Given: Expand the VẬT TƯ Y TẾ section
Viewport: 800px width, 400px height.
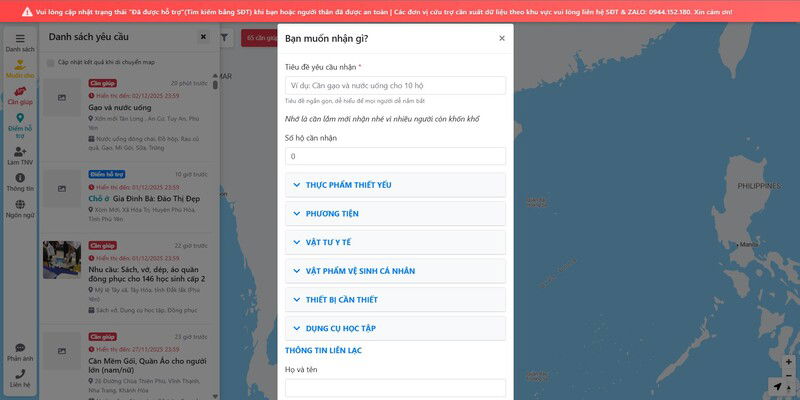Looking at the screenshot, I should point(395,242).
